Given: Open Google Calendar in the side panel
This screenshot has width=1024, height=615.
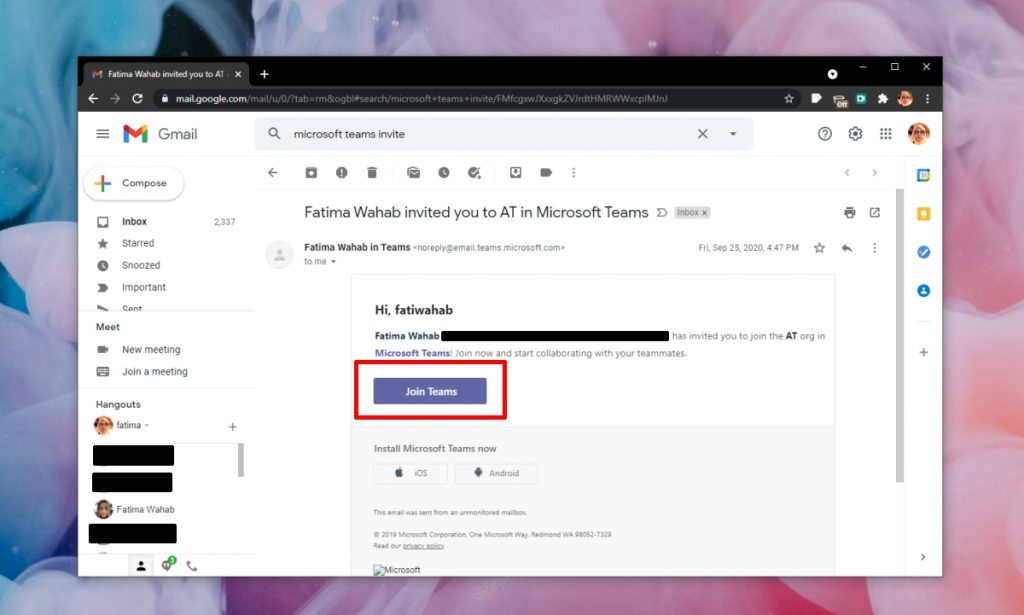Looking at the screenshot, I should click(923, 177).
